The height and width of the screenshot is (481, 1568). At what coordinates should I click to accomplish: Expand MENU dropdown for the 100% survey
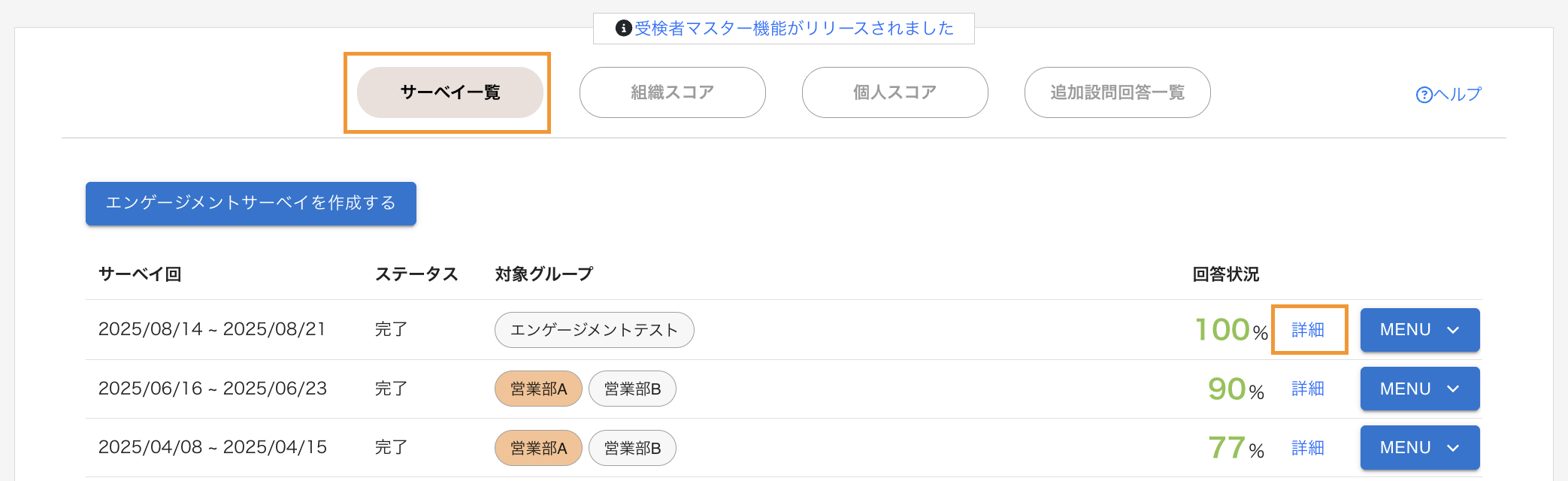[x=1419, y=330]
